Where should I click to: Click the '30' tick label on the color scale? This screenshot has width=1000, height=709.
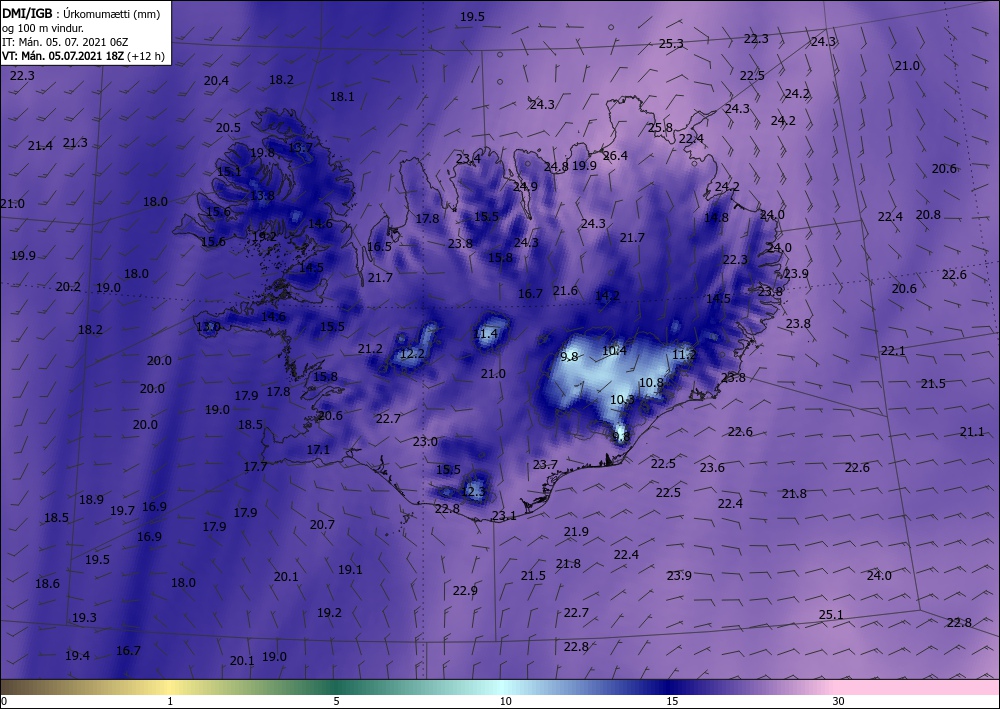coord(838,702)
